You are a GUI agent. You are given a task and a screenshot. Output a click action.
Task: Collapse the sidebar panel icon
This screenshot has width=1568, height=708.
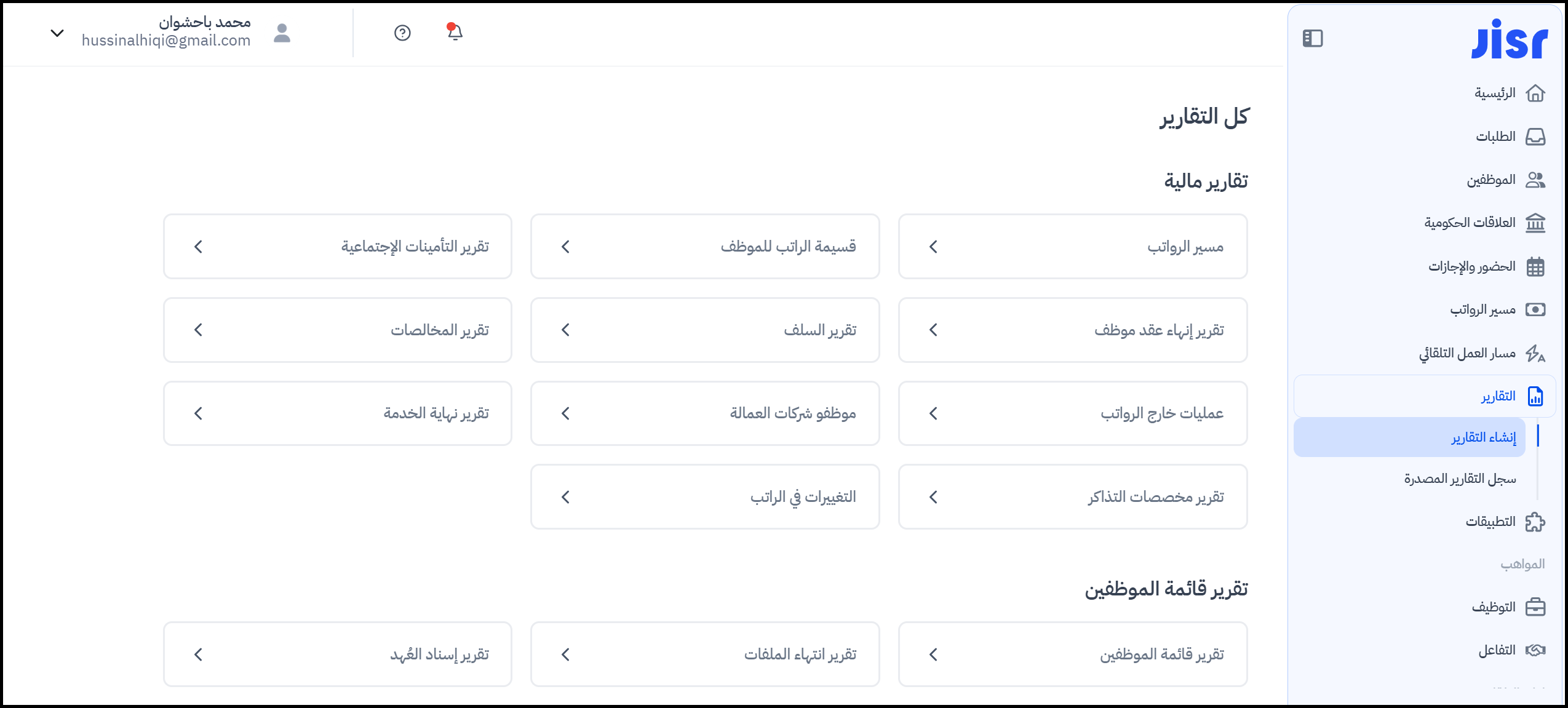(x=1312, y=38)
